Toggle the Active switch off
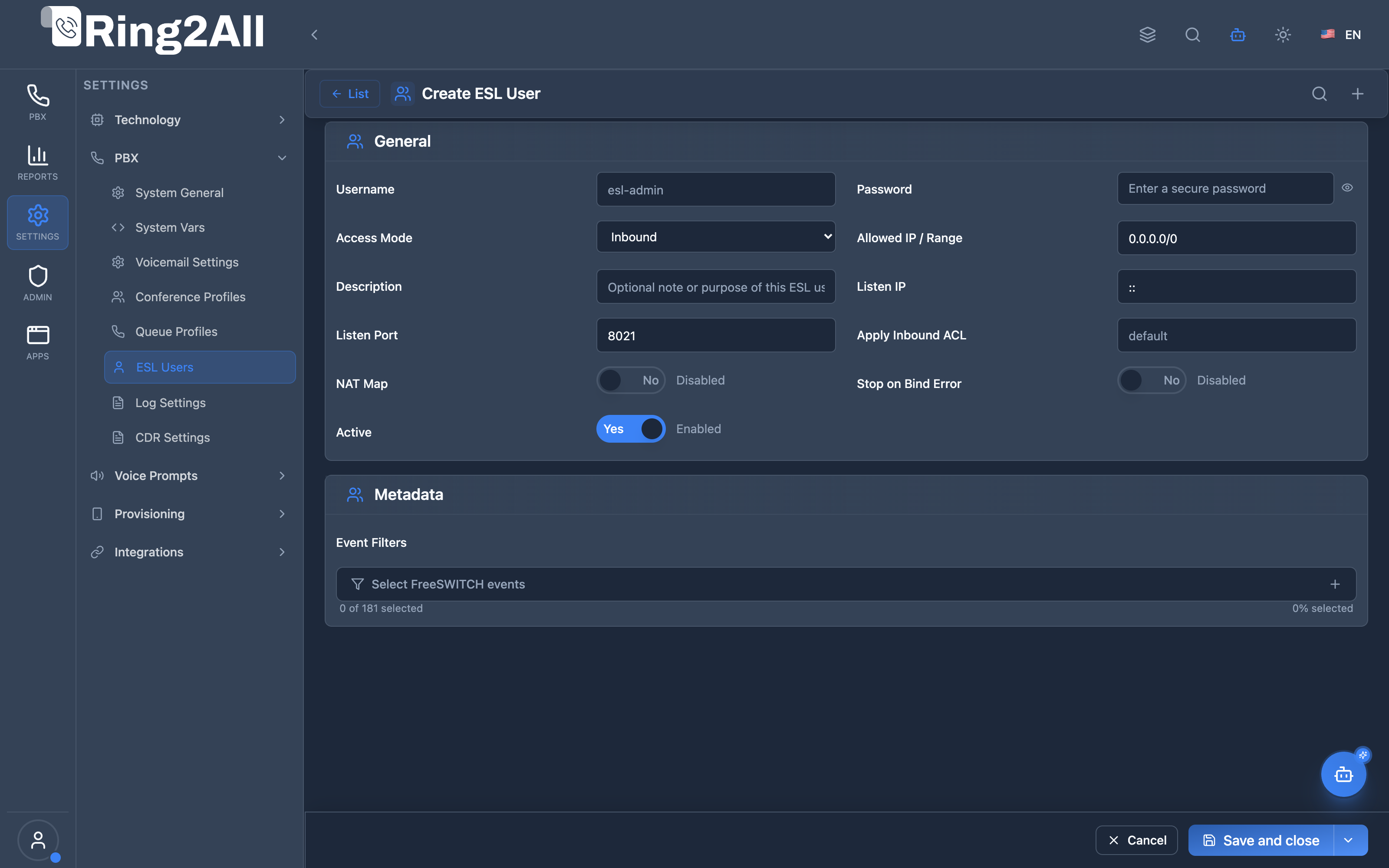This screenshot has width=1389, height=868. click(631, 429)
